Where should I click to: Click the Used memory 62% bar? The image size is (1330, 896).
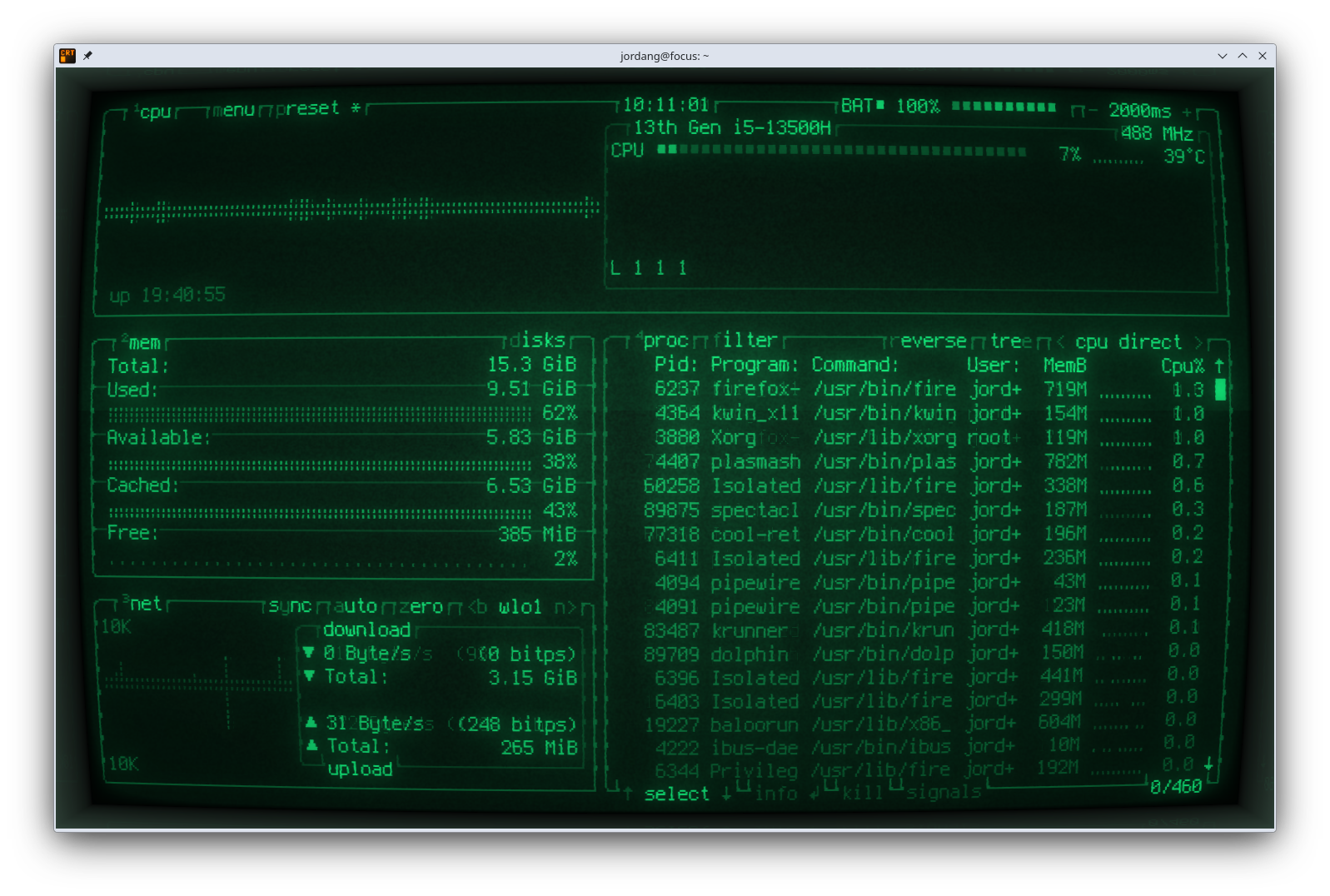(319, 414)
